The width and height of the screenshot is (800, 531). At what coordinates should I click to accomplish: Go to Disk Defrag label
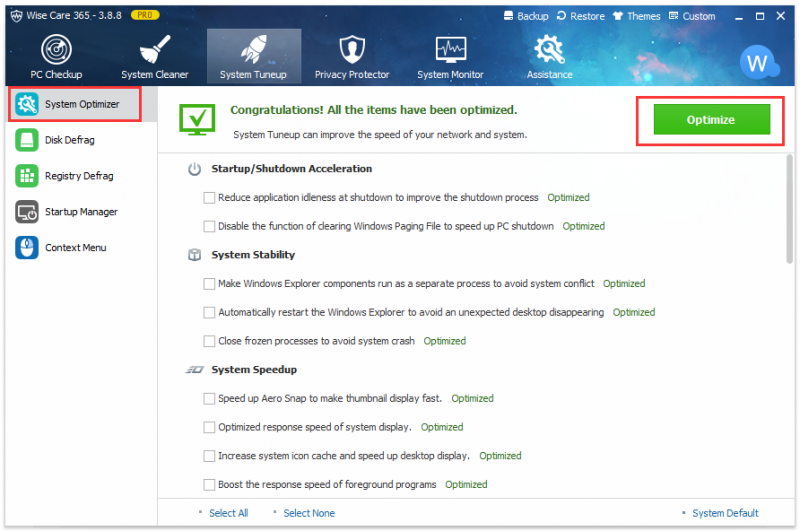point(70,140)
